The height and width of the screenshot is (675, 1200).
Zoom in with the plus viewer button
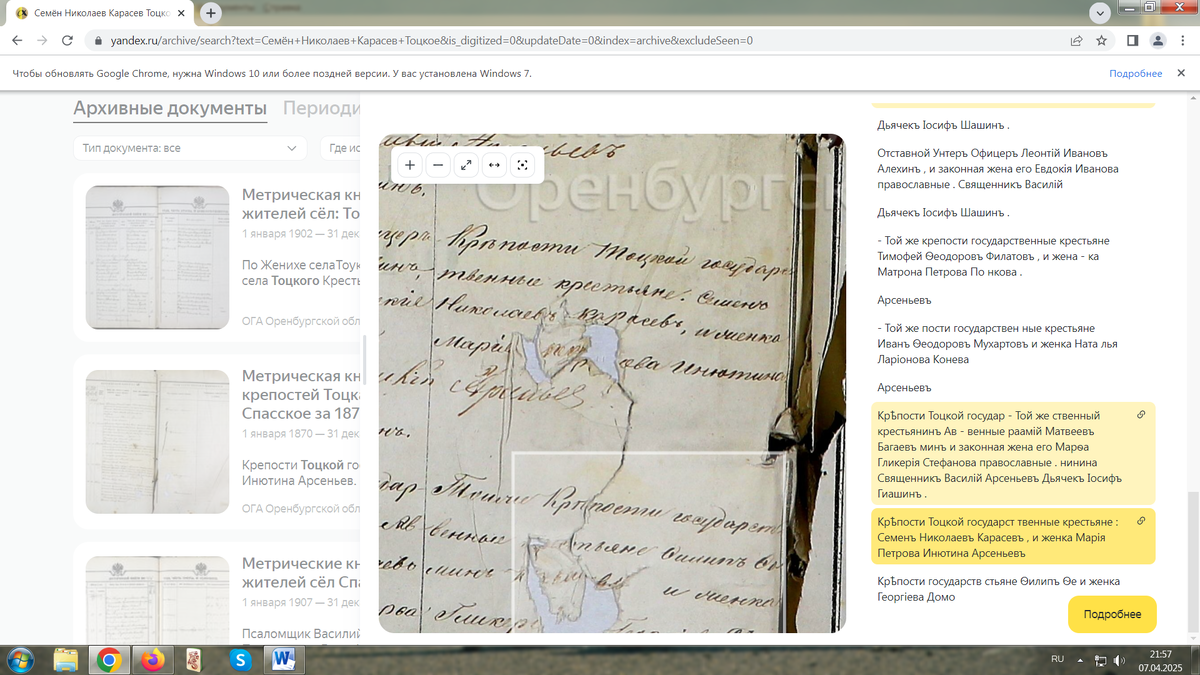(410, 166)
